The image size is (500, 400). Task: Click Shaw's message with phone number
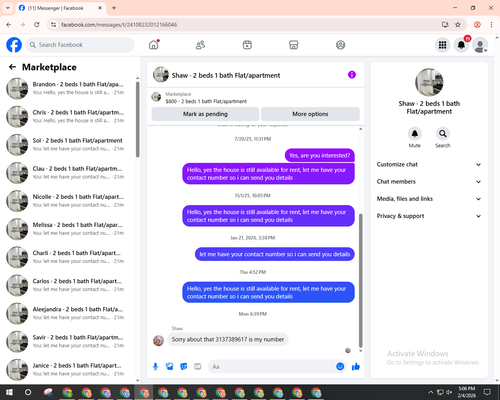click(x=228, y=339)
